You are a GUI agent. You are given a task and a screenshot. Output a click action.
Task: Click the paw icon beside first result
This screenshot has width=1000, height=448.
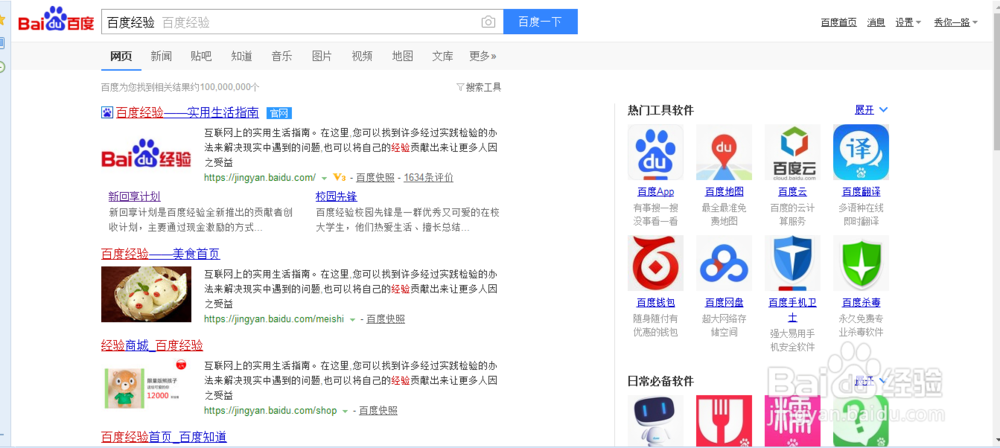pyautogui.click(x=107, y=113)
